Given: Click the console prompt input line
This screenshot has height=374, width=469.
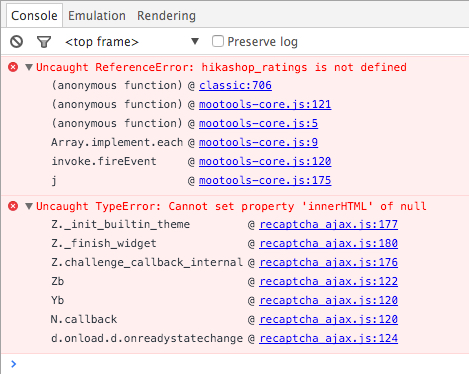Looking at the screenshot, I should (240, 364).
